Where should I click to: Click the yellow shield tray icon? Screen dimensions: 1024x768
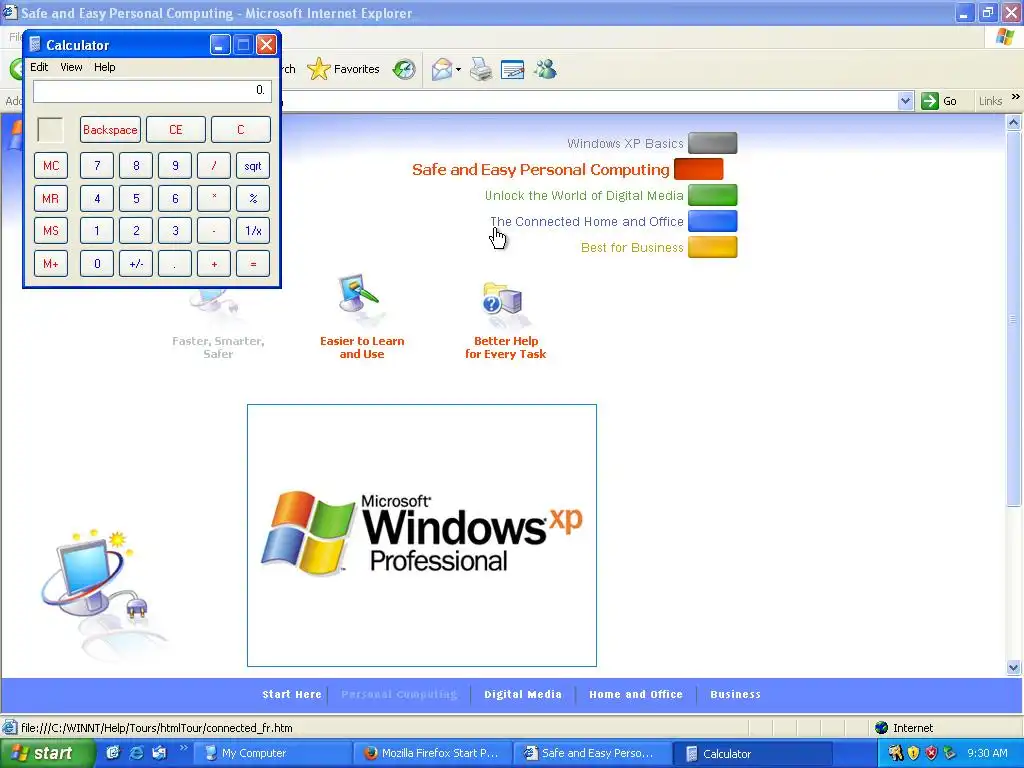[914, 753]
